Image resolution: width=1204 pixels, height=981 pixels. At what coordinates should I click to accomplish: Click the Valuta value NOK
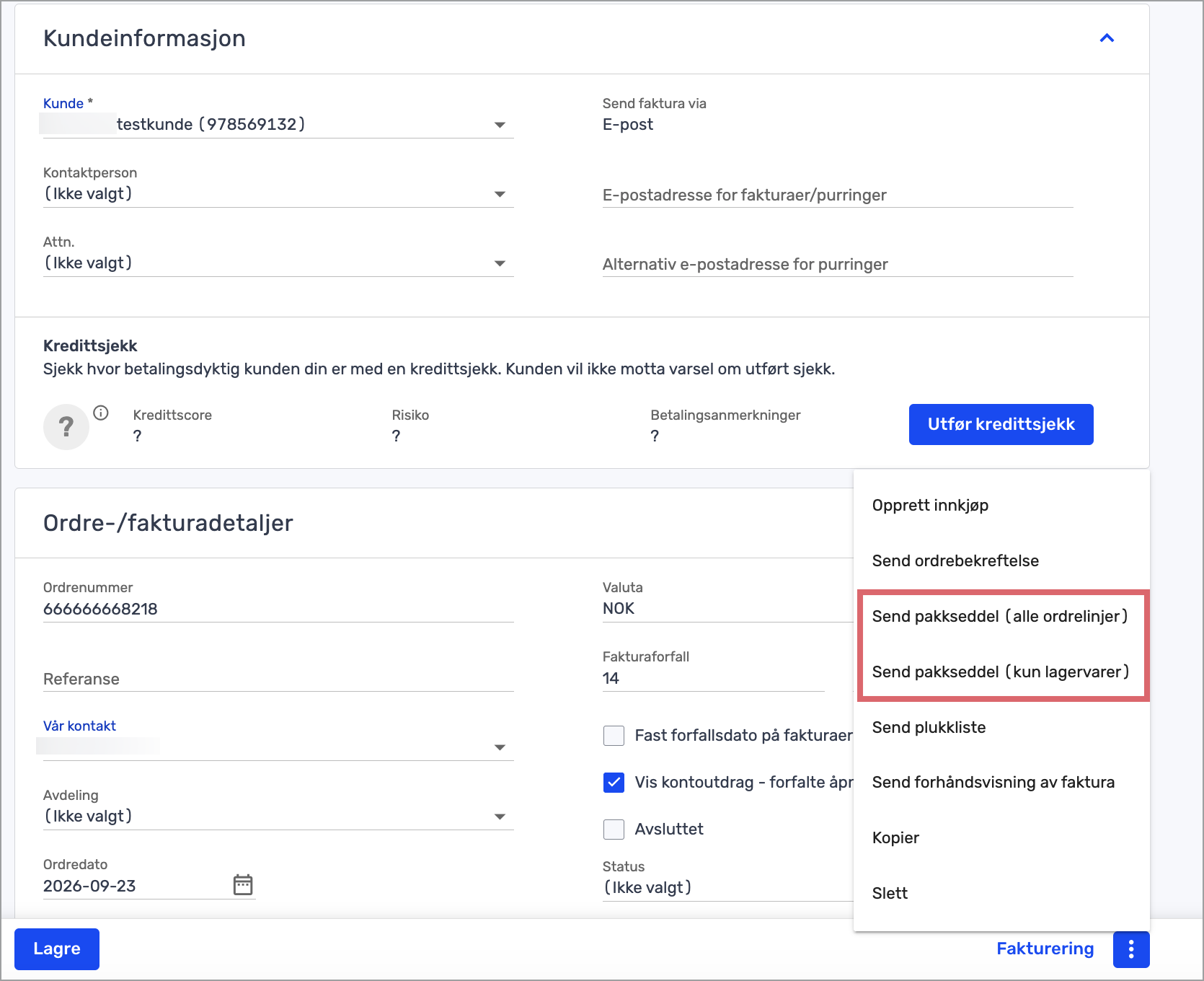click(x=619, y=609)
